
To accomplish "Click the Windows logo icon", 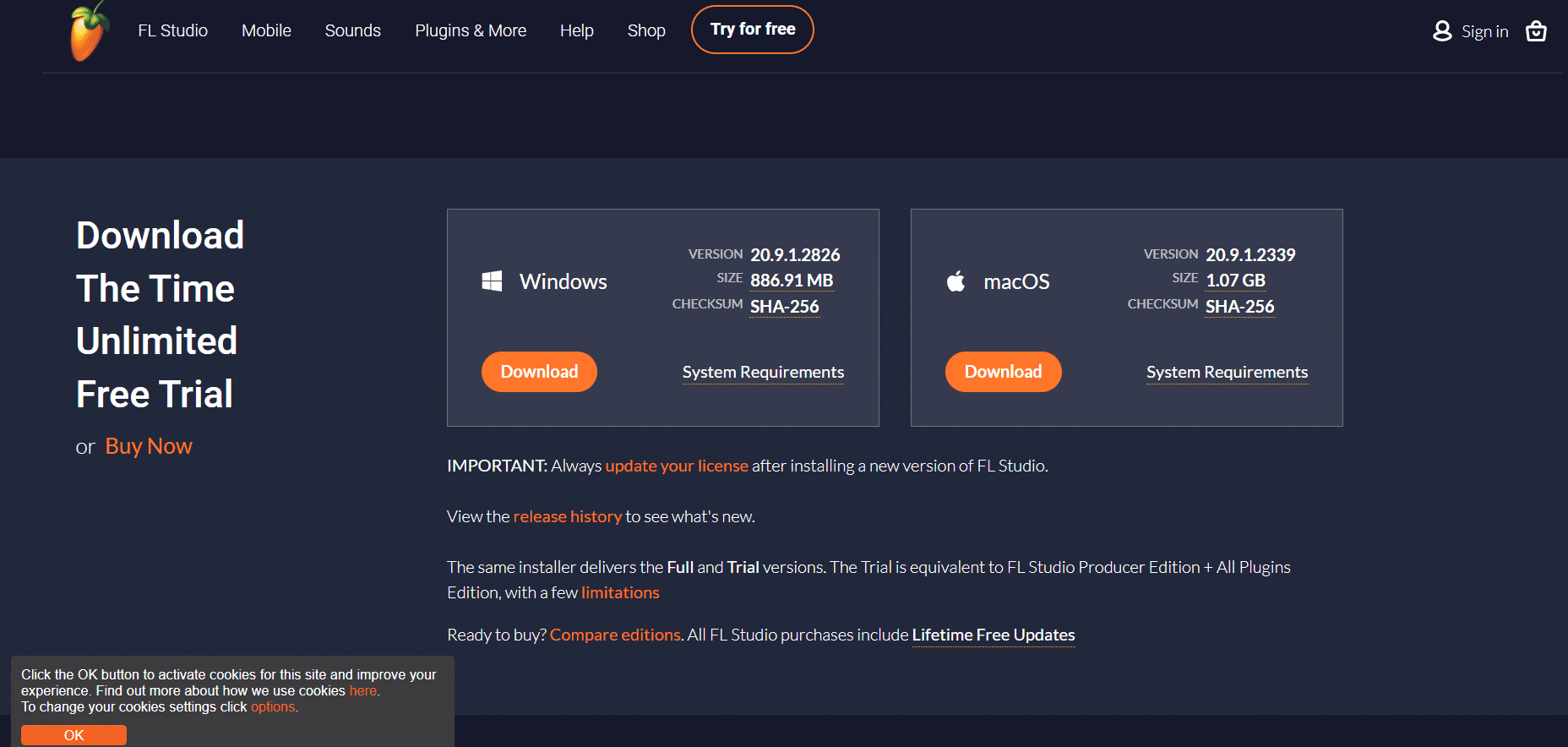I will (x=492, y=281).
